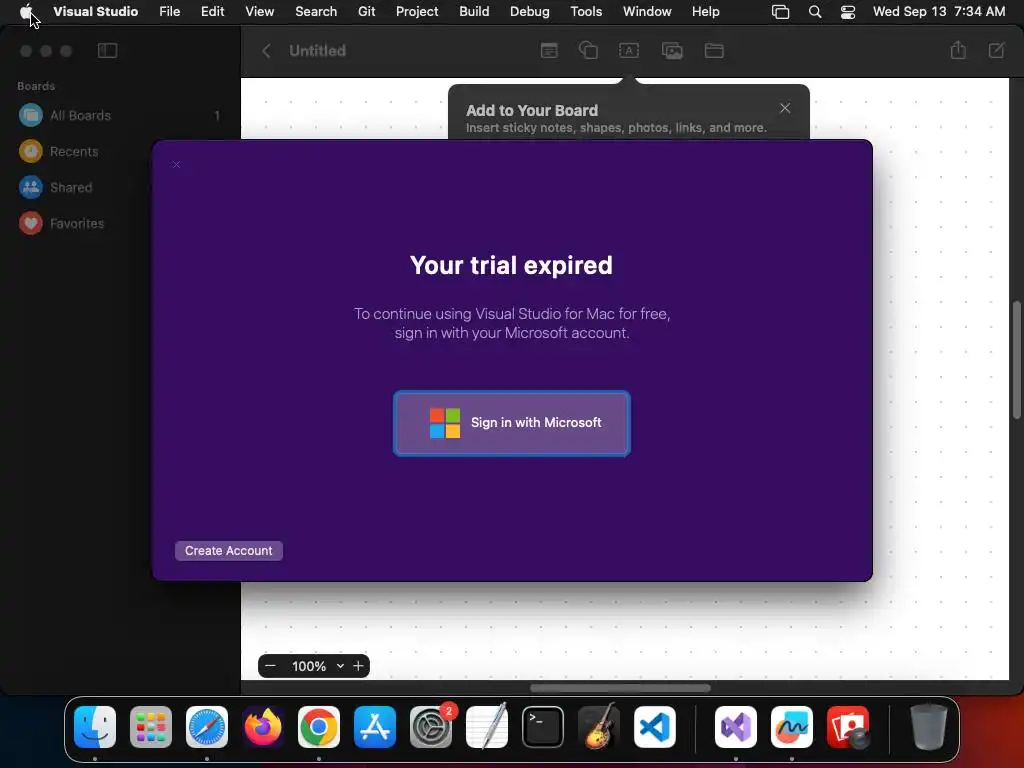Click the vertical scrollbar of the board
The image size is (1024, 768).
coord(1017,359)
